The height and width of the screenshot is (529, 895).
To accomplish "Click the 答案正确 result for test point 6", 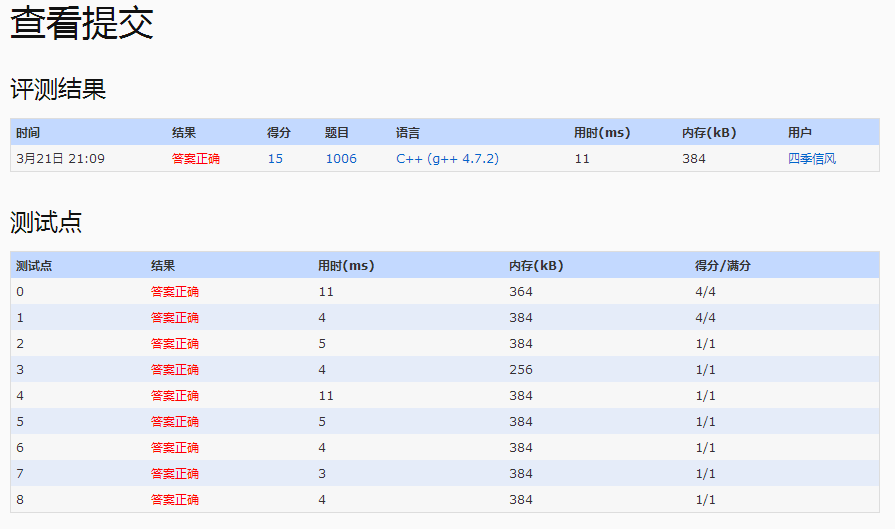I will 175,447.
